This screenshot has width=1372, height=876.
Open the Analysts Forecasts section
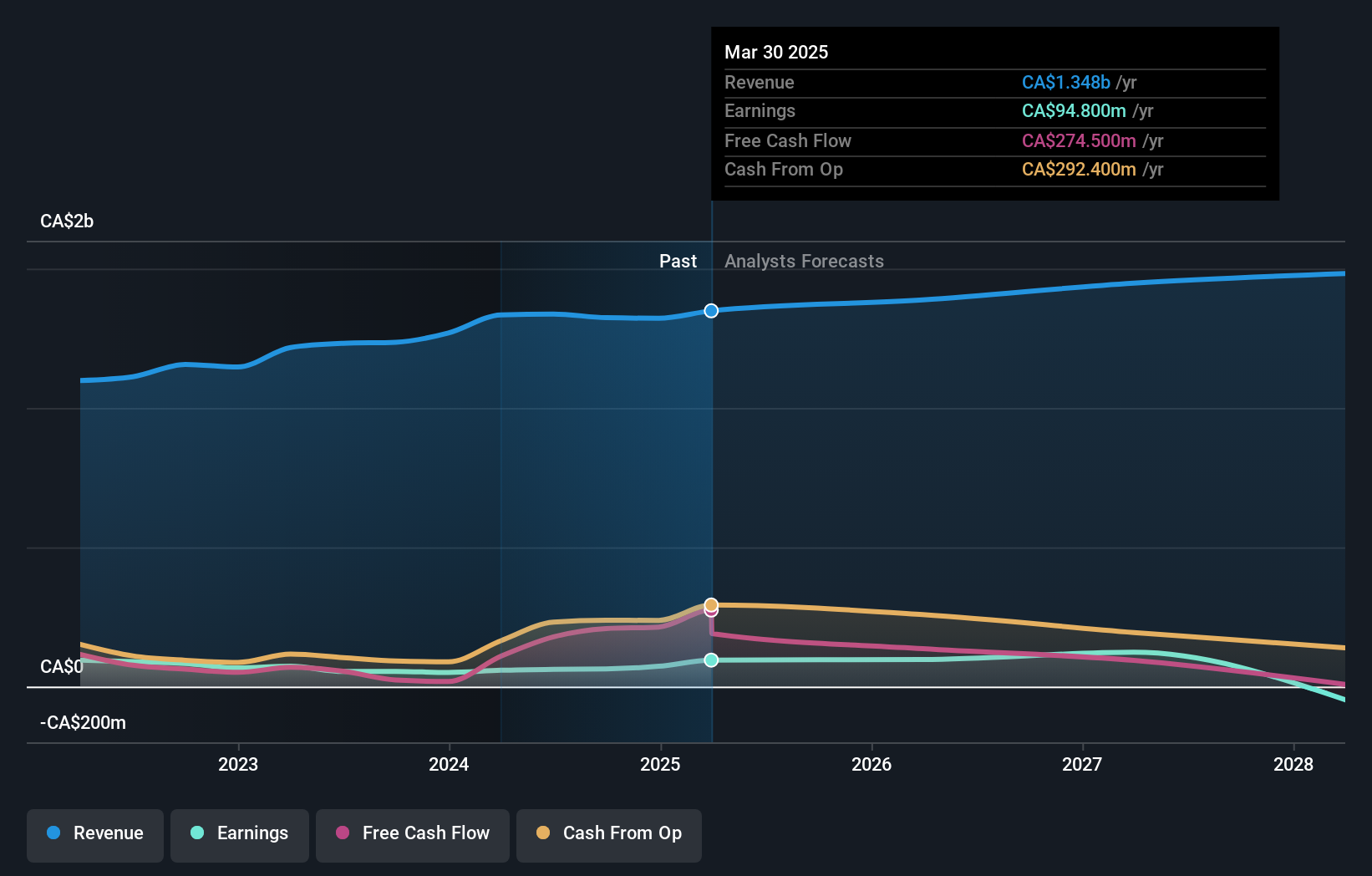(x=804, y=261)
